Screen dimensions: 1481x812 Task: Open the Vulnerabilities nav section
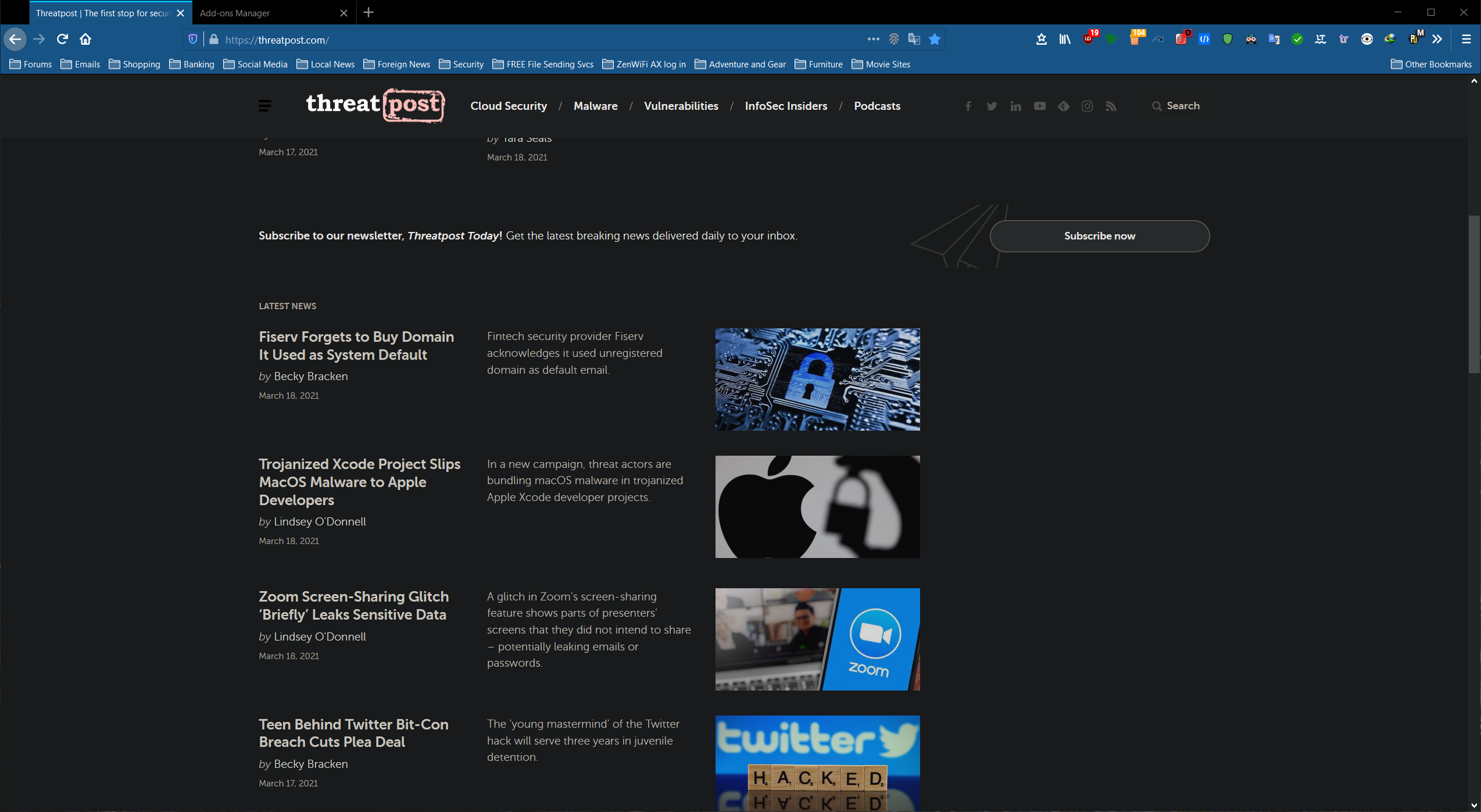[x=681, y=106]
